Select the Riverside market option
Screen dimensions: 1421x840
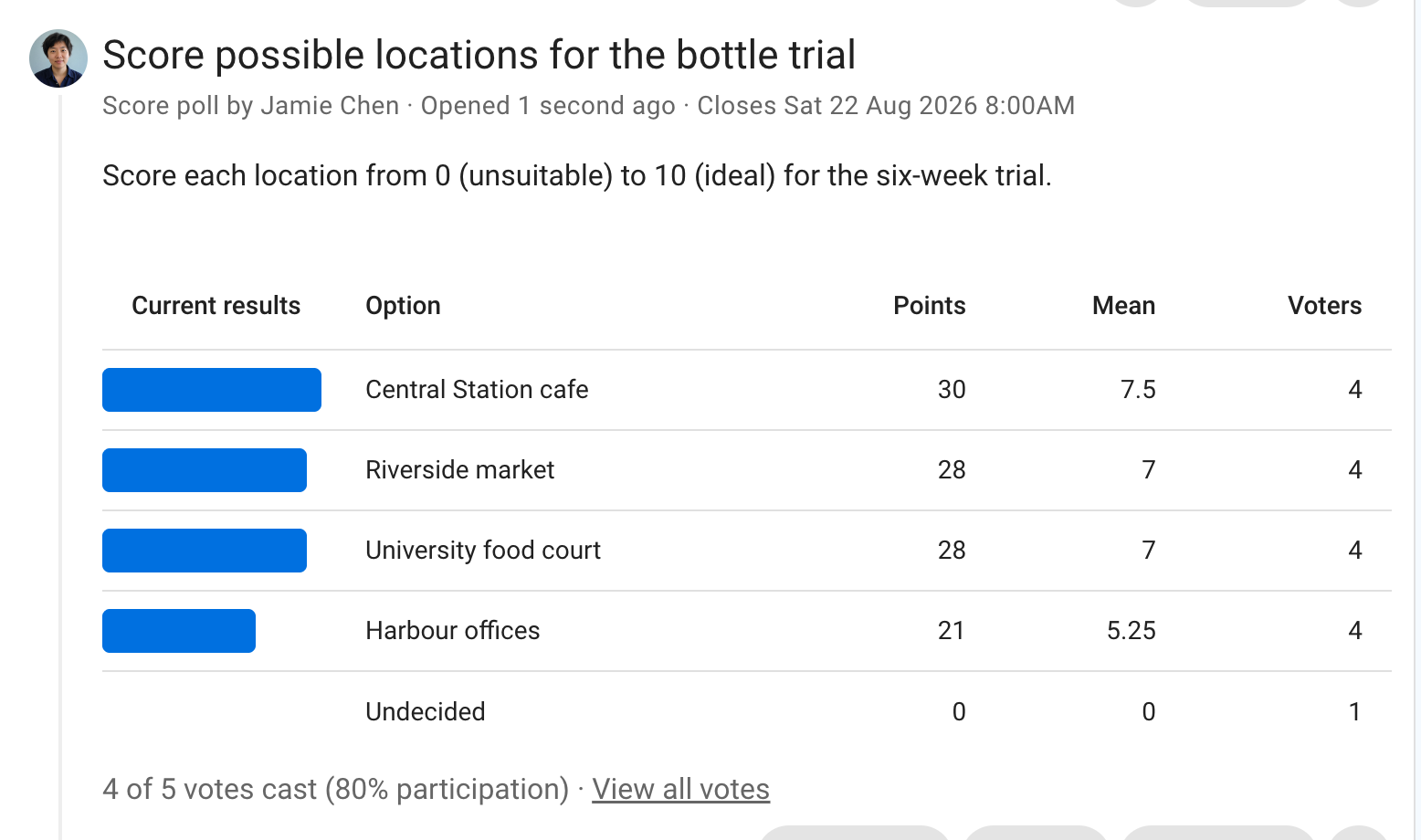click(459, 470)
